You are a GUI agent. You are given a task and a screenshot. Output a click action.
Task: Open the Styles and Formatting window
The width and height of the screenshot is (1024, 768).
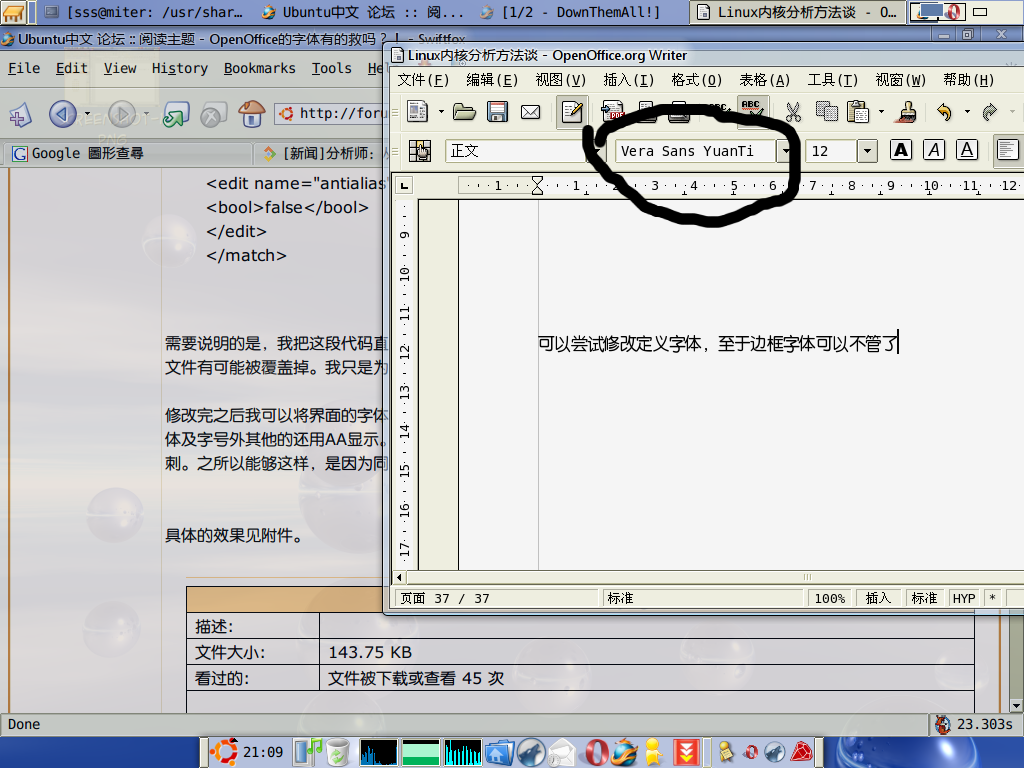[419, 151]
